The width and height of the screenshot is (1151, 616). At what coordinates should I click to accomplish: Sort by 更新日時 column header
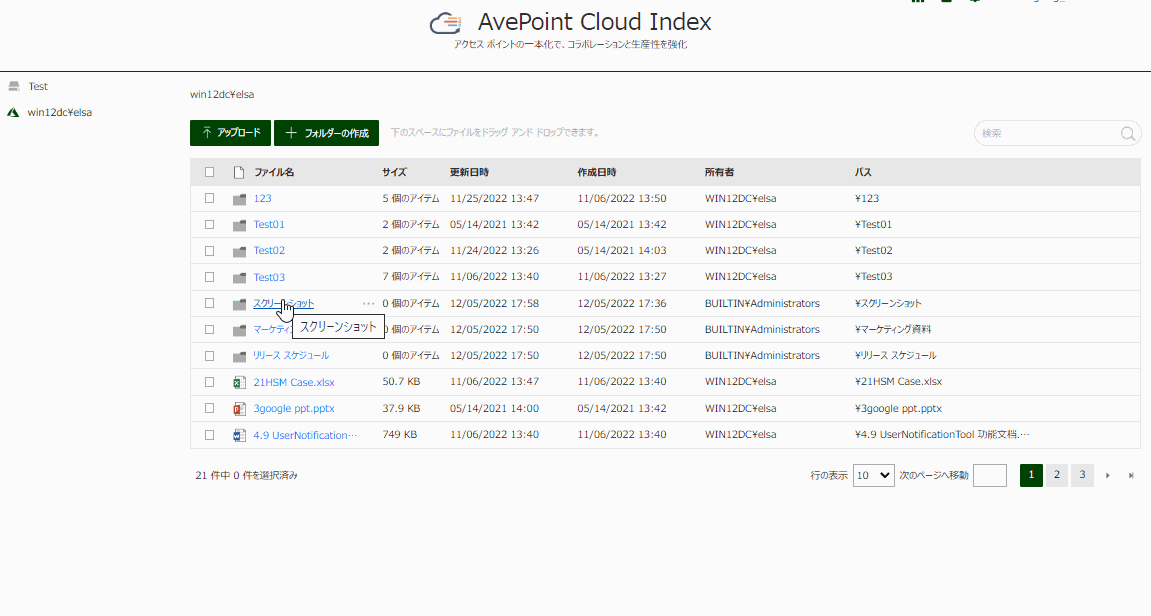469,173
